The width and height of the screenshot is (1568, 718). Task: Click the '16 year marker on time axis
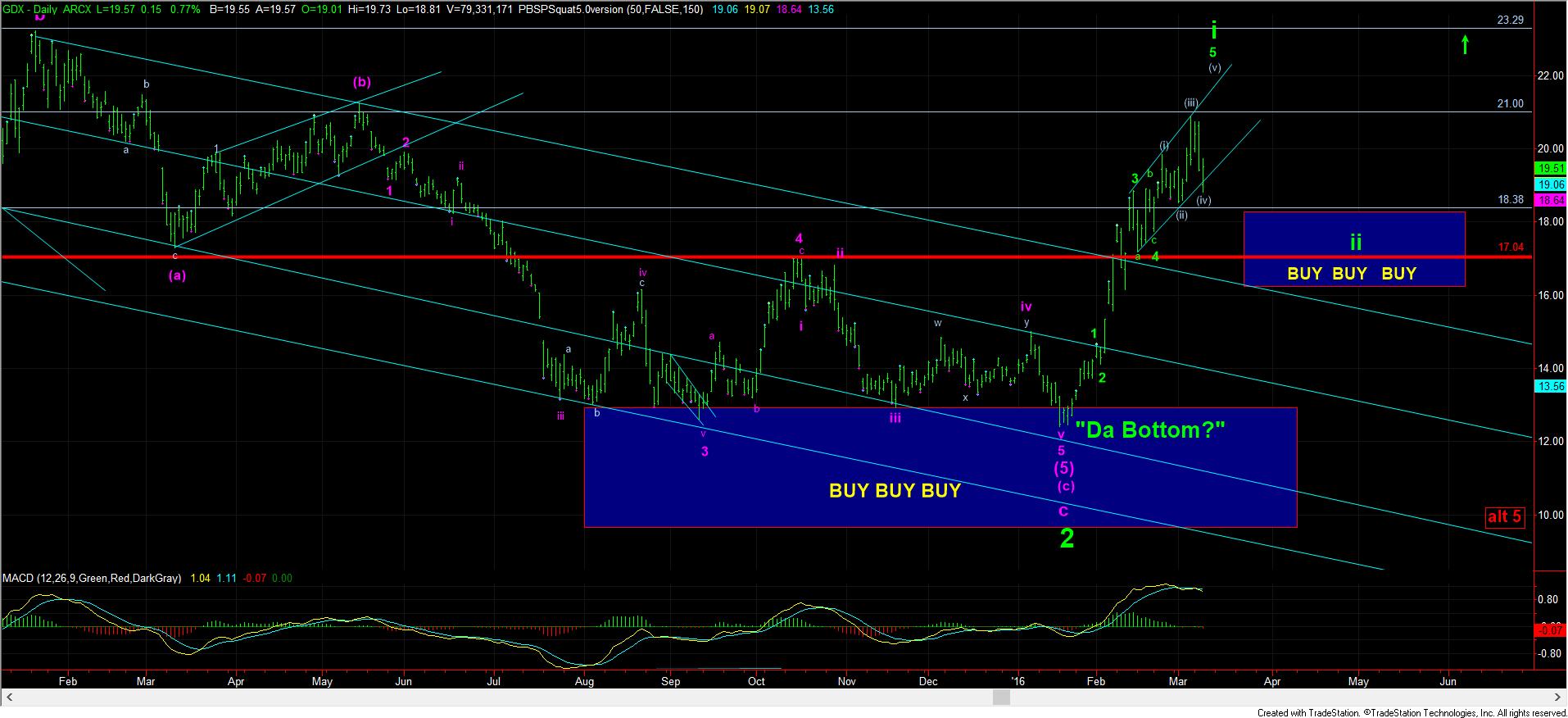click(1018, 681)
